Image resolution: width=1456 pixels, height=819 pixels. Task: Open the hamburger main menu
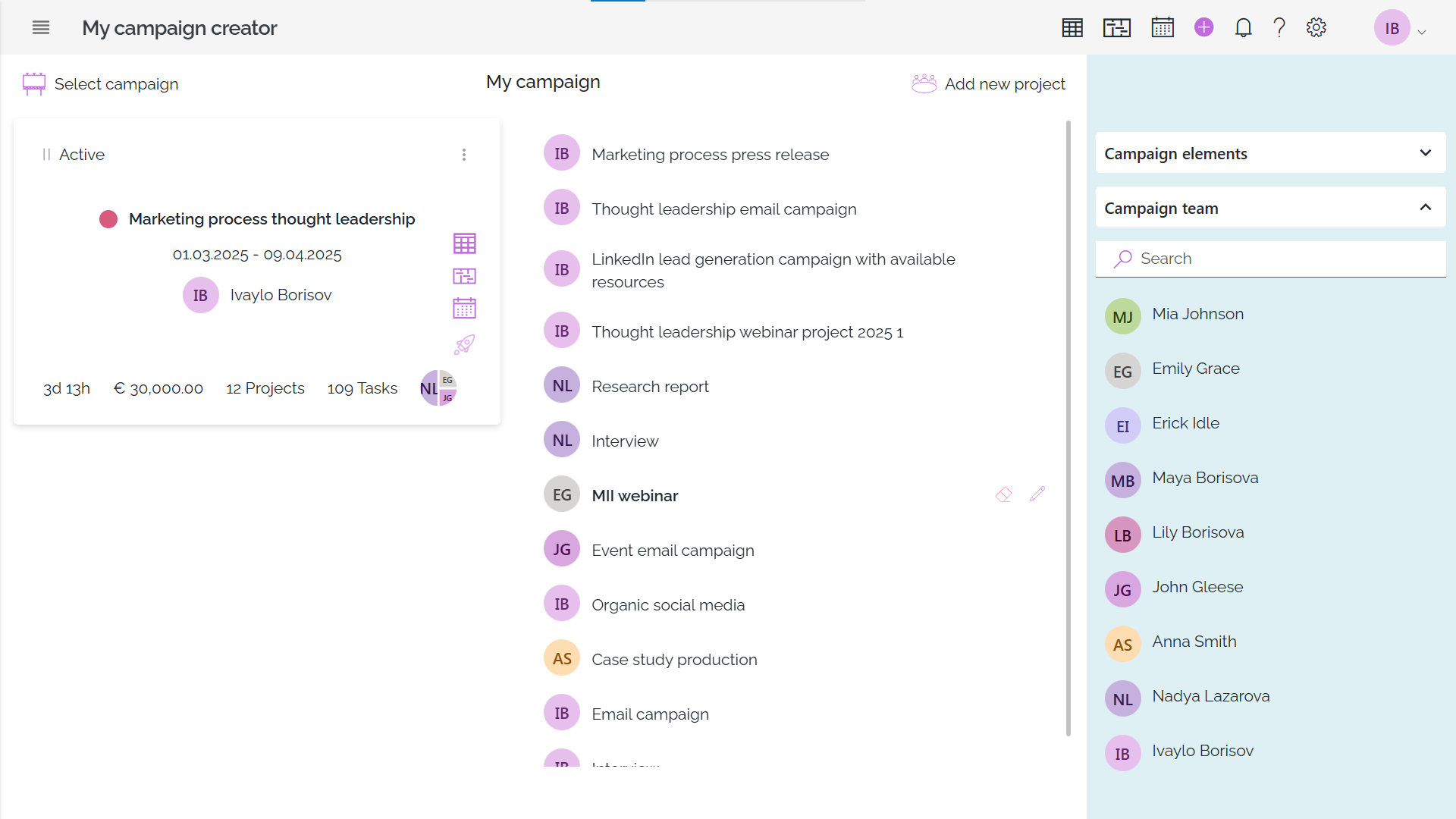coord(41,28)
